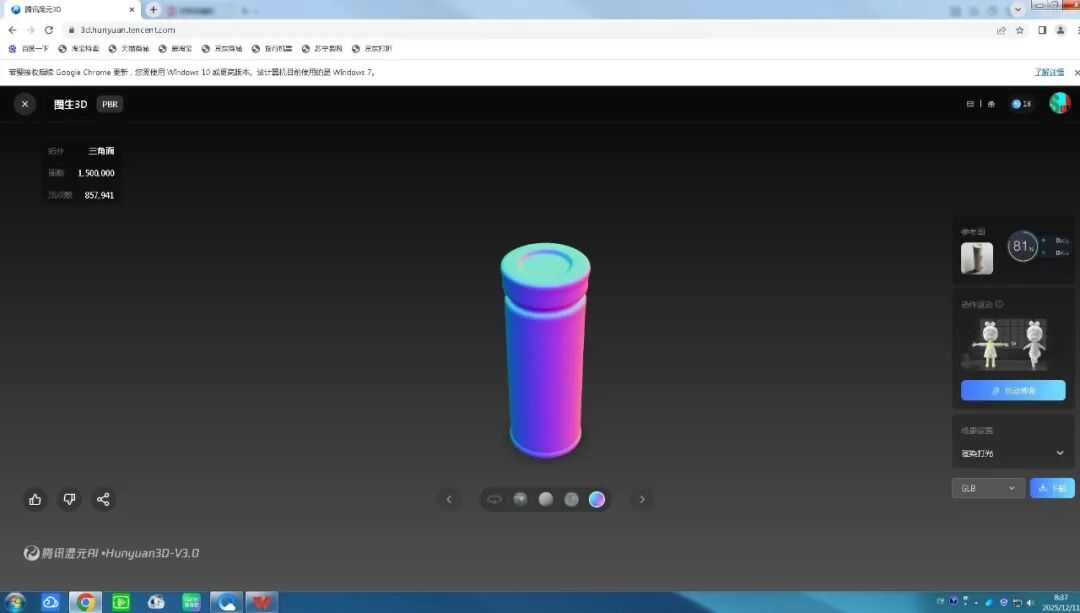This screenshot has height=613, width=1080.
Task: Click the thumbs-up like icon
Action: [x=35, y=499]
